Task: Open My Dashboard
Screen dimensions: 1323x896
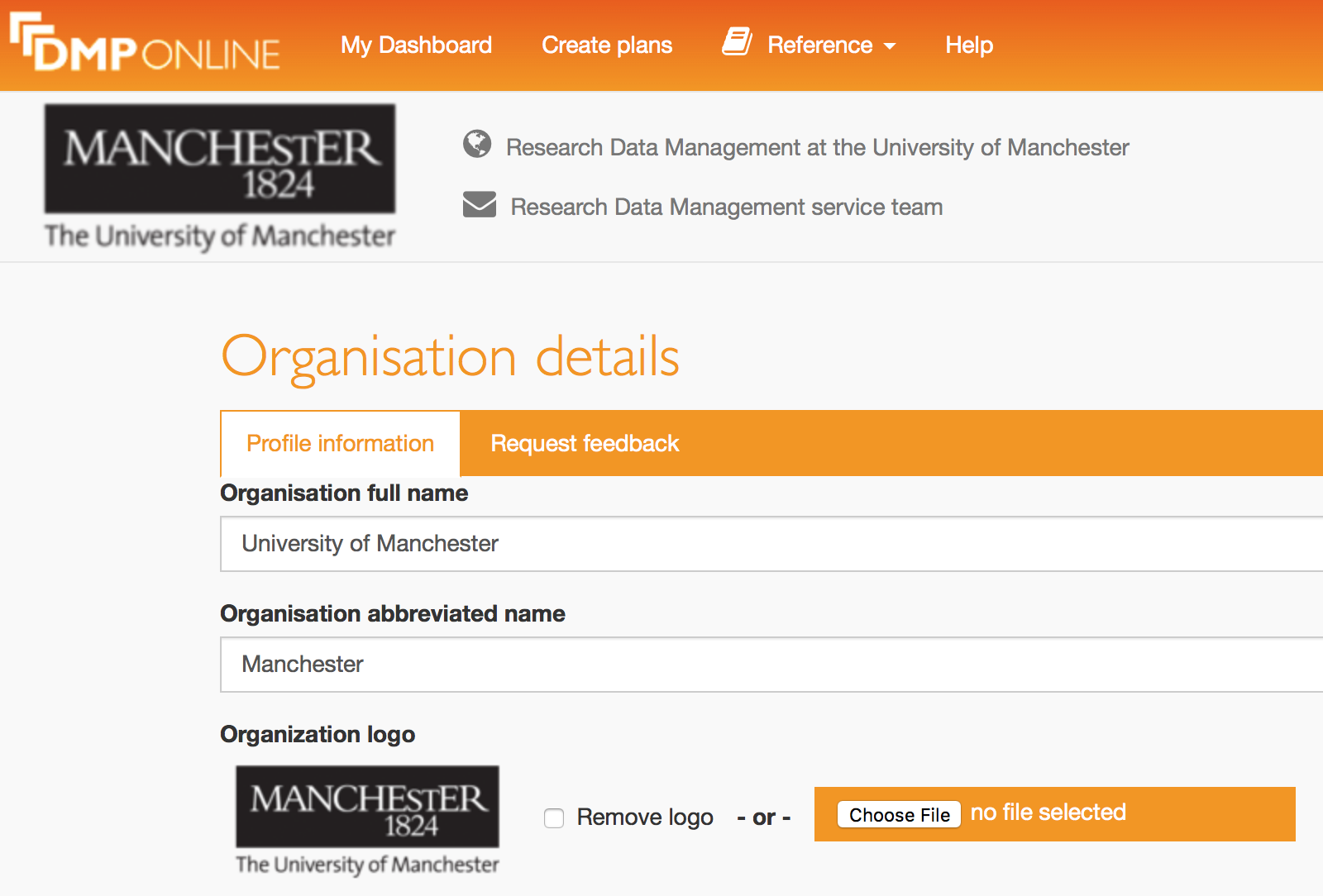Action: coord(416,45)
